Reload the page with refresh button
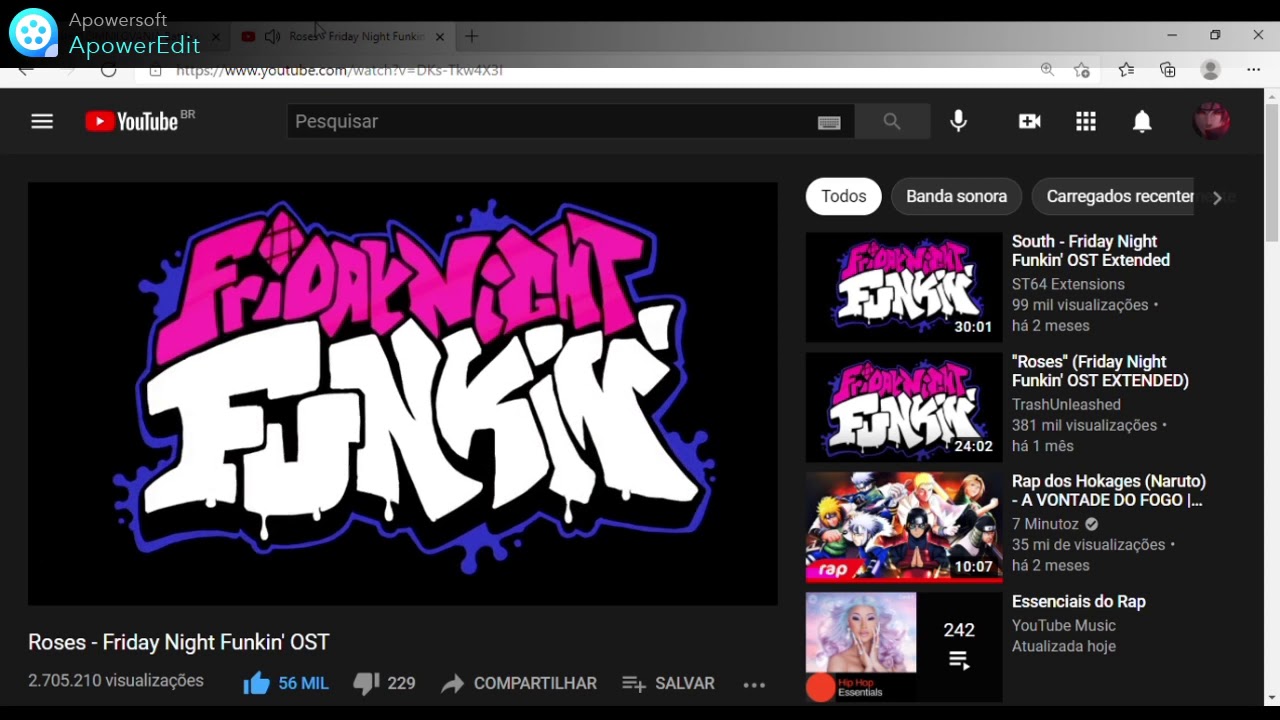1280x720 pixels. click(x=109, y=70)
